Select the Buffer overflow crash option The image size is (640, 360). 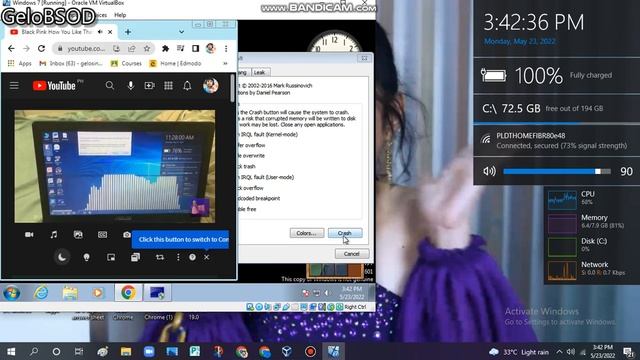pyautogui.click(x=252, y=145)
